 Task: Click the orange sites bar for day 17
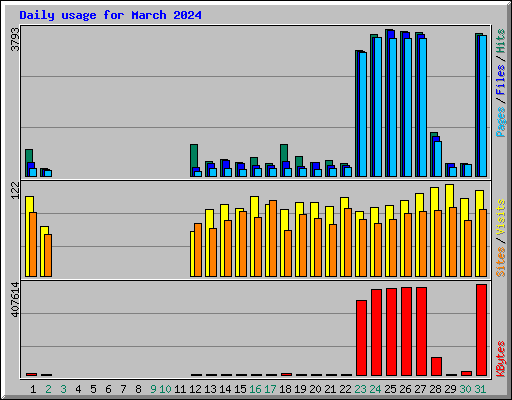[x=273, y=239]
